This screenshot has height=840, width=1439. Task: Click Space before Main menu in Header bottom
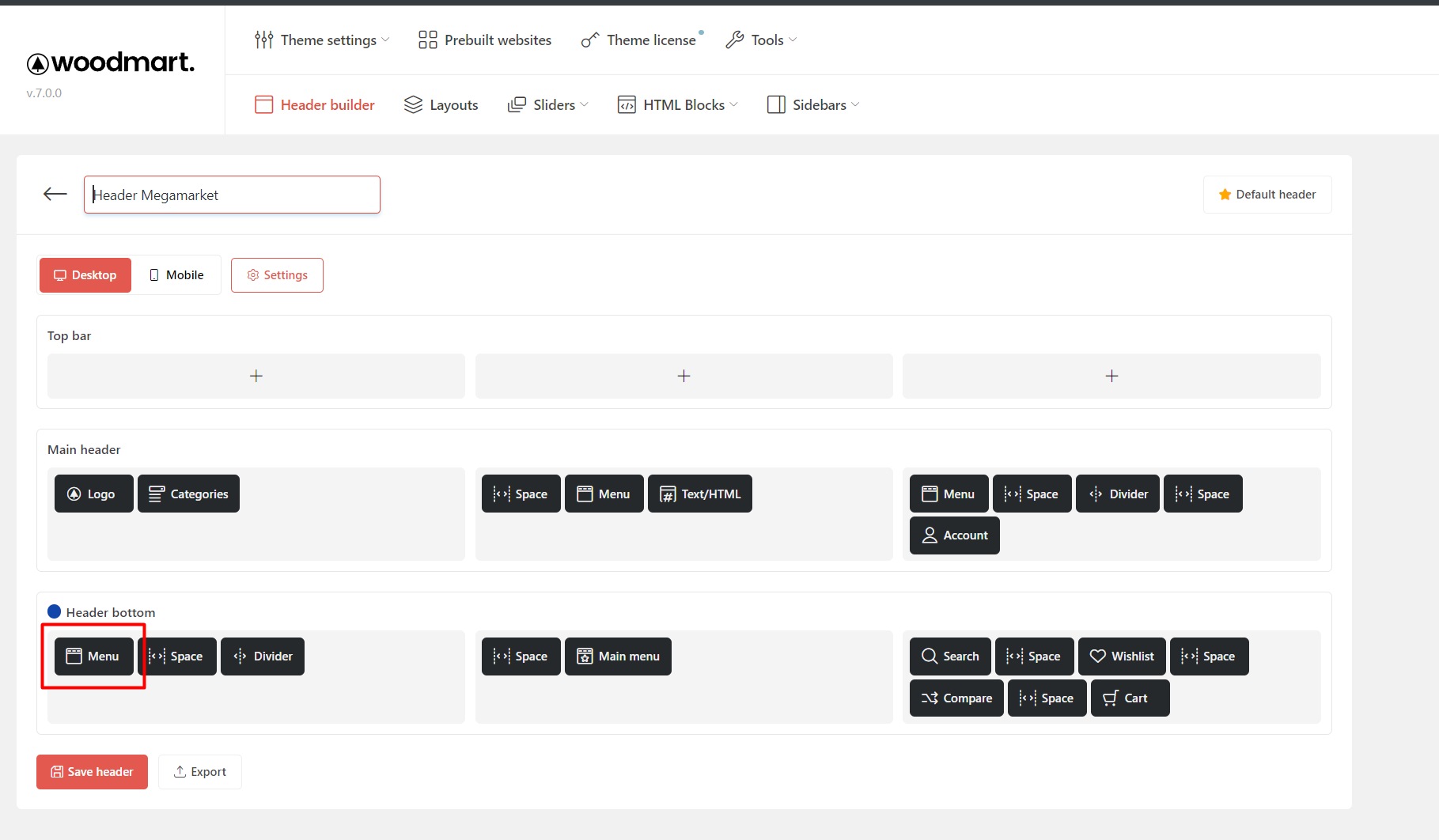pyautogui.click(x=521, y=656)
